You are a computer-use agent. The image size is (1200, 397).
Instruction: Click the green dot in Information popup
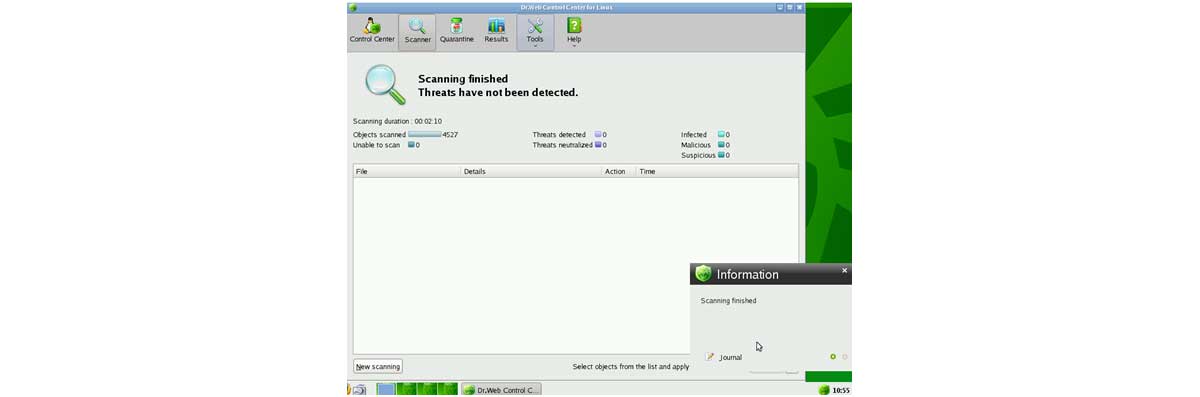coord(833,357)
